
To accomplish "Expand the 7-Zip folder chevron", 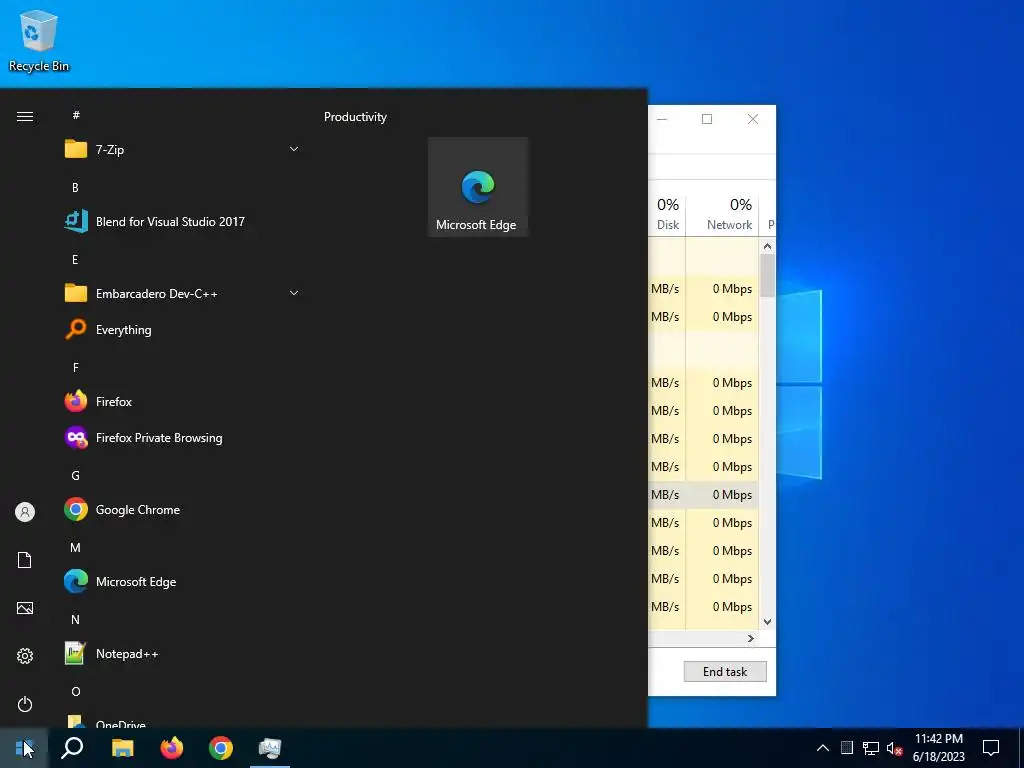I will point(294,150).
